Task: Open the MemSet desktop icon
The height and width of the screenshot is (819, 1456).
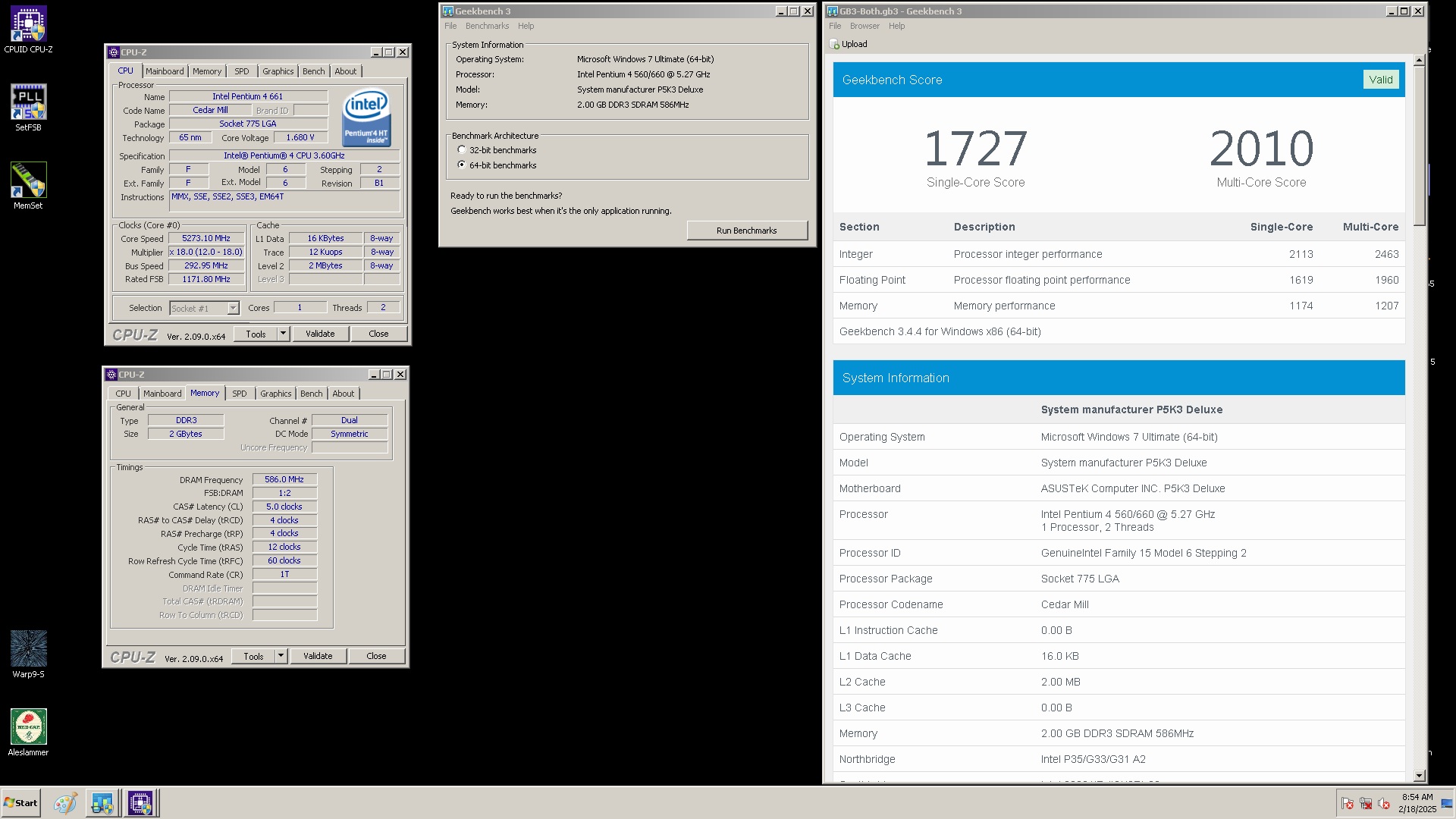Action: pyautogui.click(x=28, y=186)
